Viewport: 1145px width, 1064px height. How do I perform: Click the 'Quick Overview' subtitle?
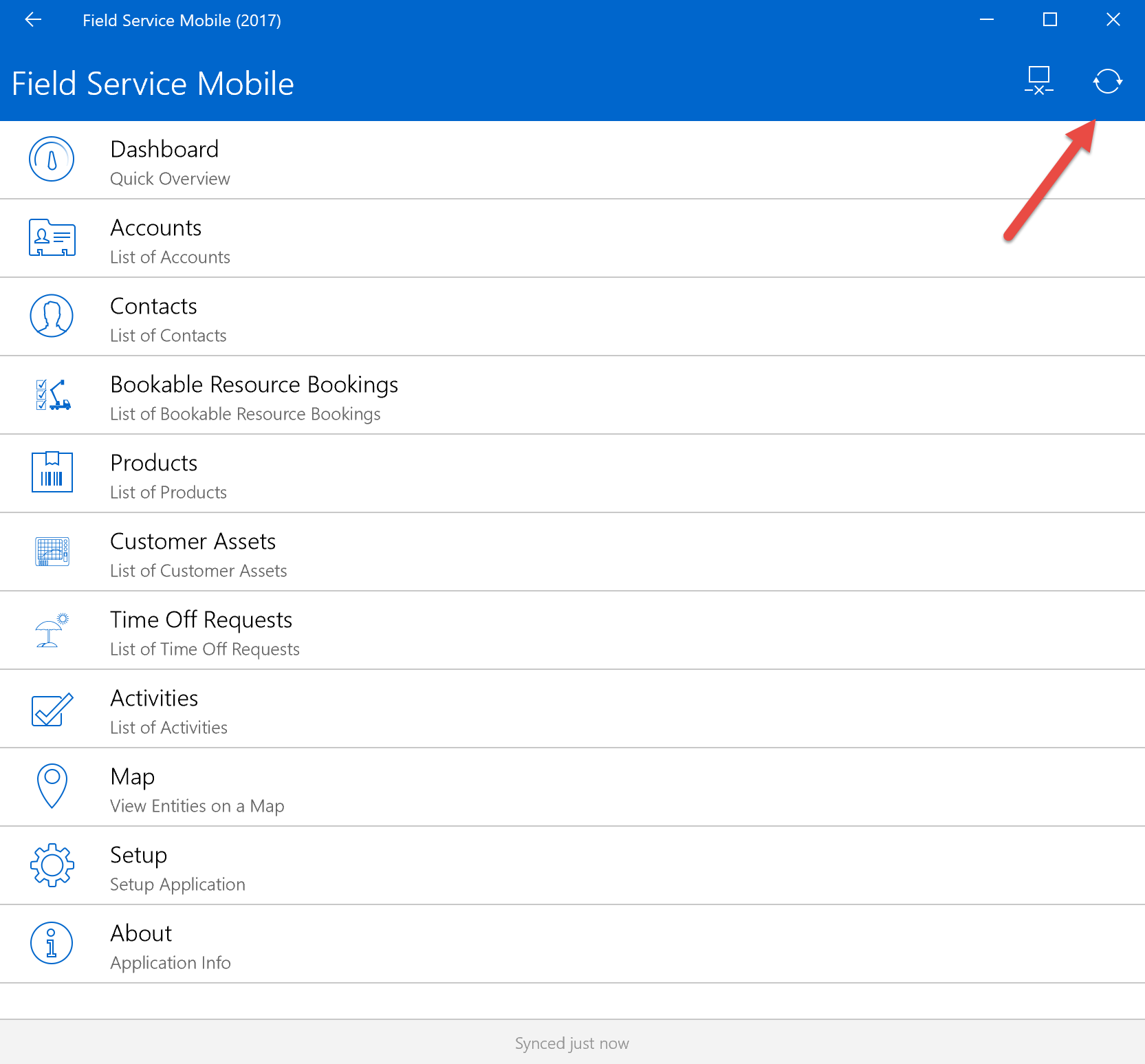coord(170,179)
